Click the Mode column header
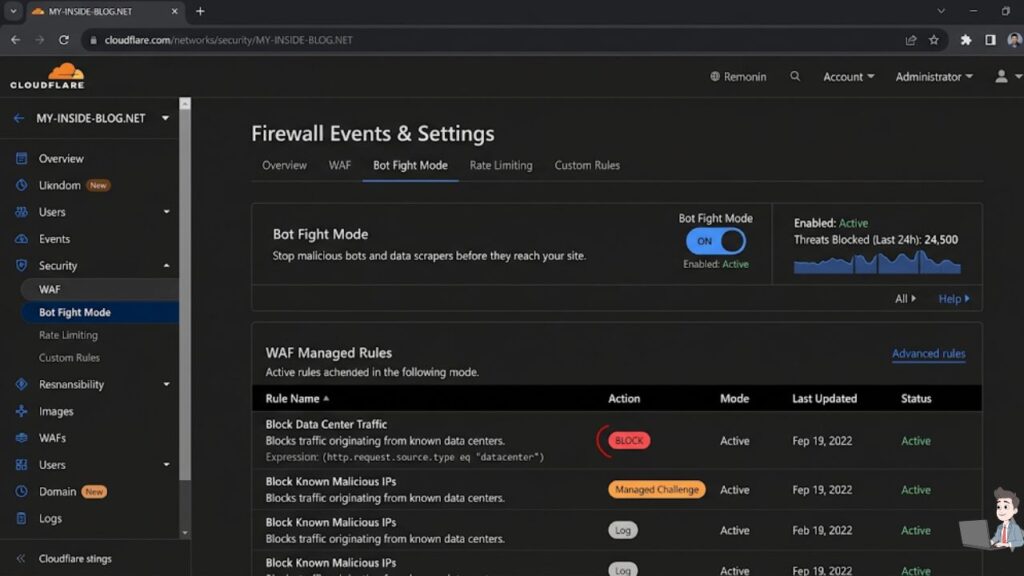The height and width of the screenshot is (576, 1024). click(x=734, y=398)
